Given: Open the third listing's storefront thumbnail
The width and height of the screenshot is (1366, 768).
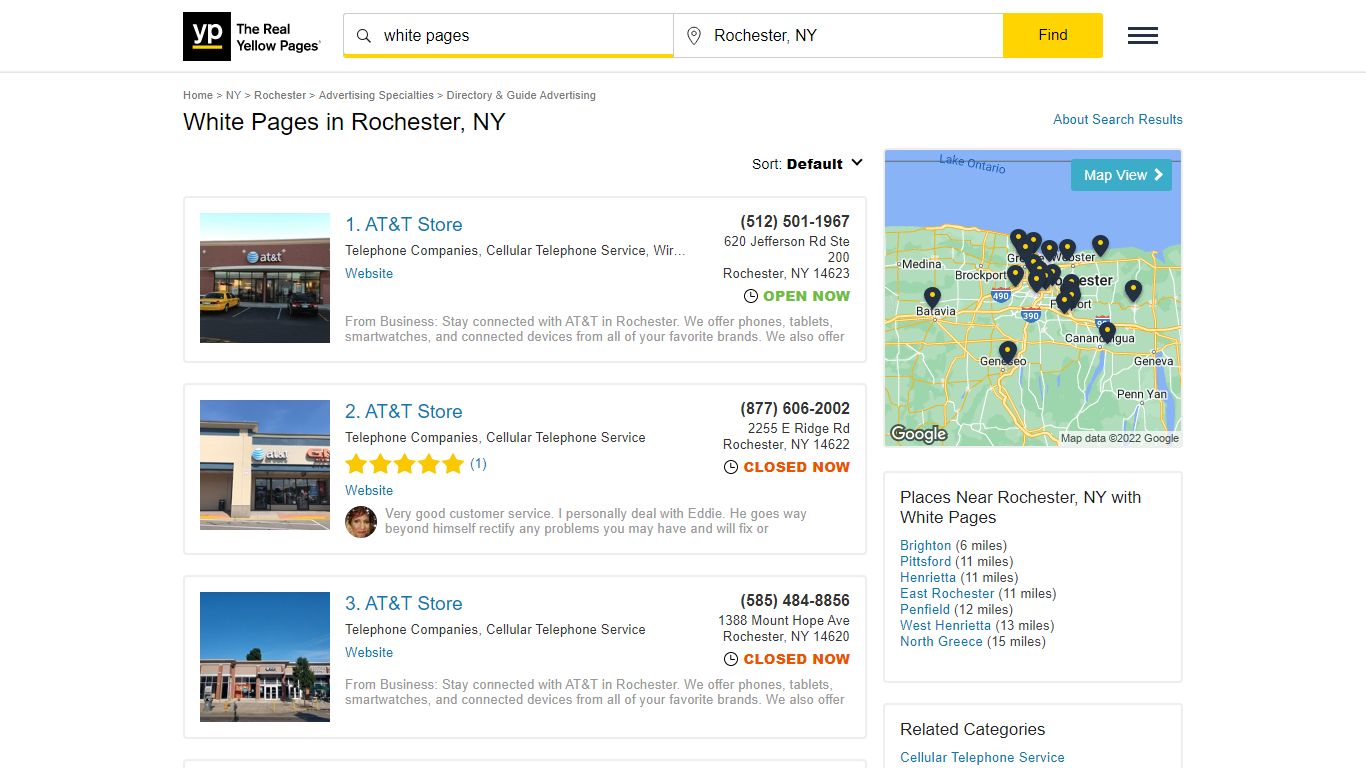Looking at the screenshot, I should pyautogui.click(x=265, y=657).
